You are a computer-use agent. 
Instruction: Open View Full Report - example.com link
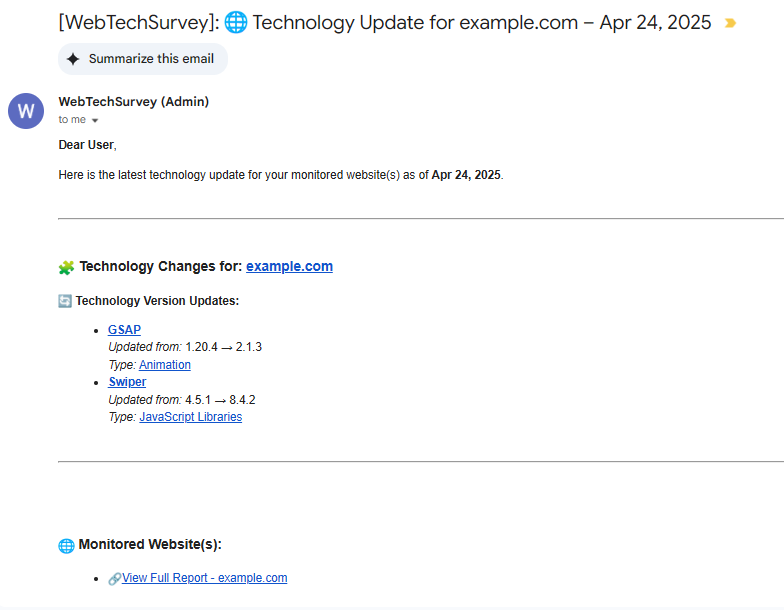(204, 578)
